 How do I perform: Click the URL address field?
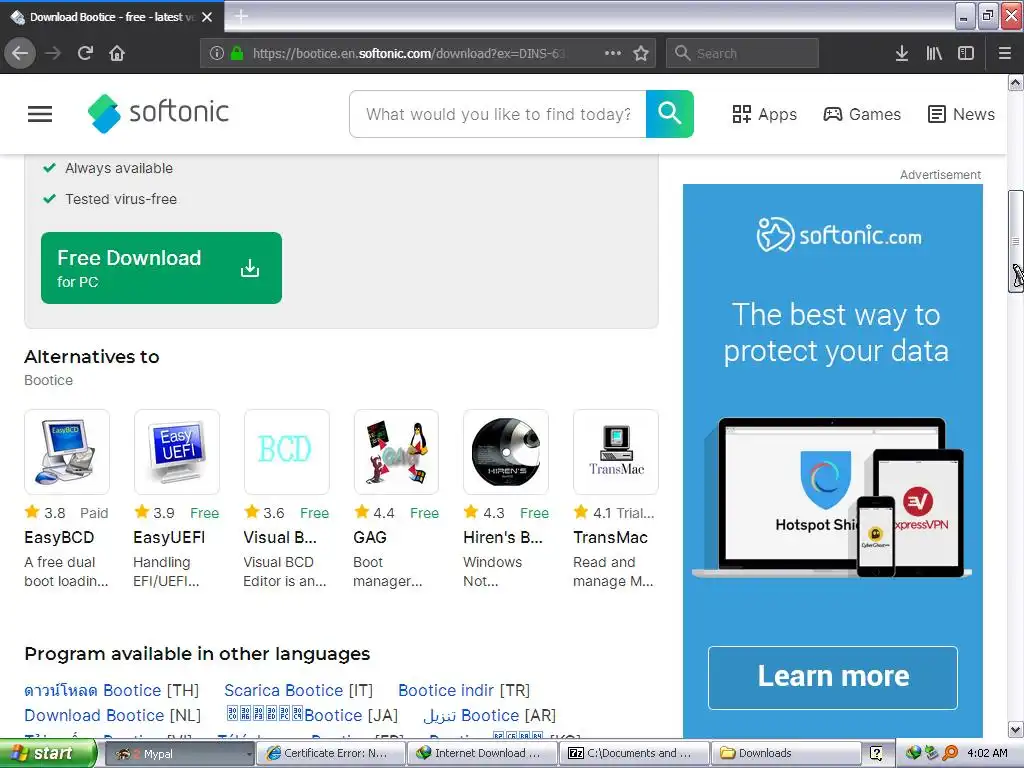pyautogui.click(x=409, y=53)
